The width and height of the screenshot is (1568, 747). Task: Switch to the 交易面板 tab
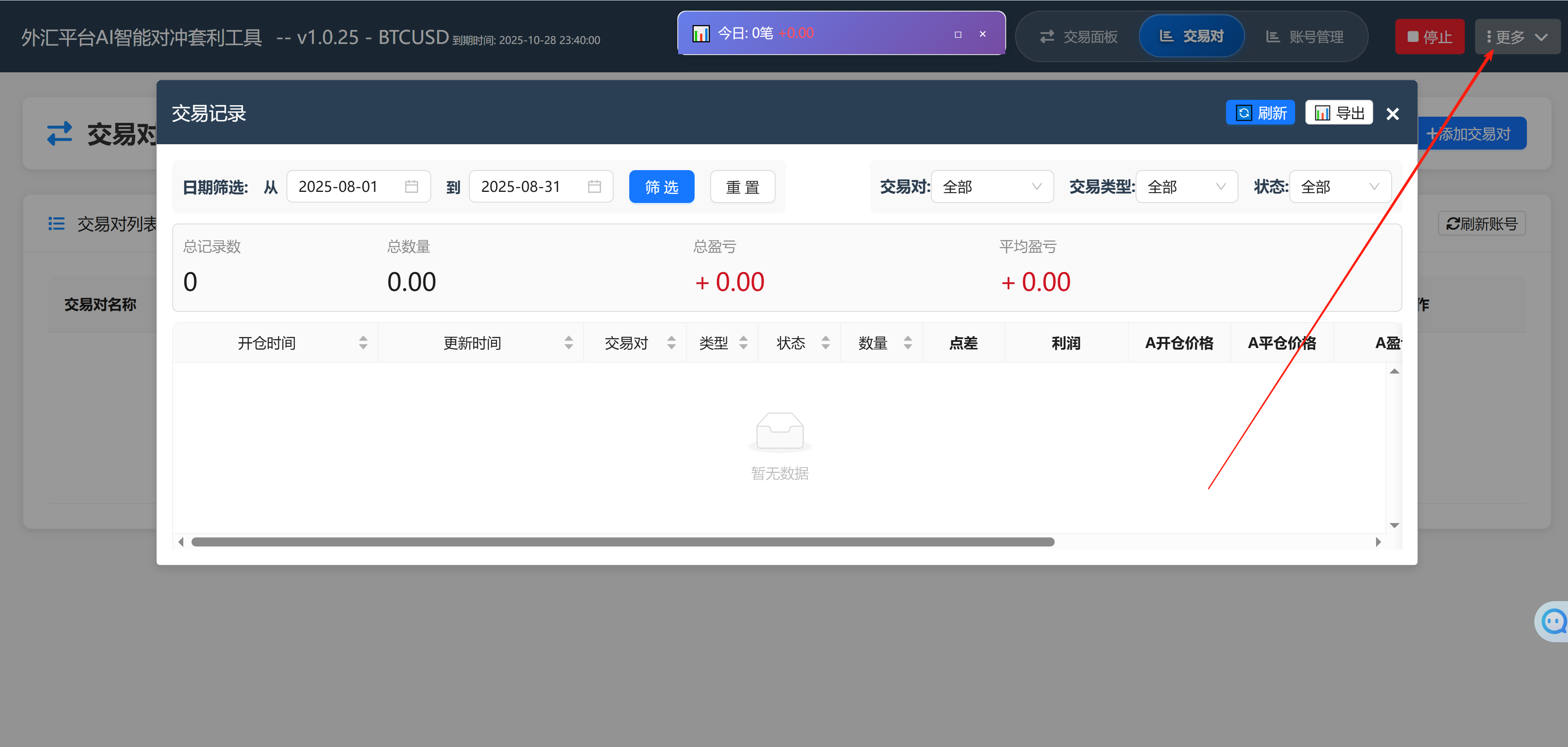tap(1078, 37)
